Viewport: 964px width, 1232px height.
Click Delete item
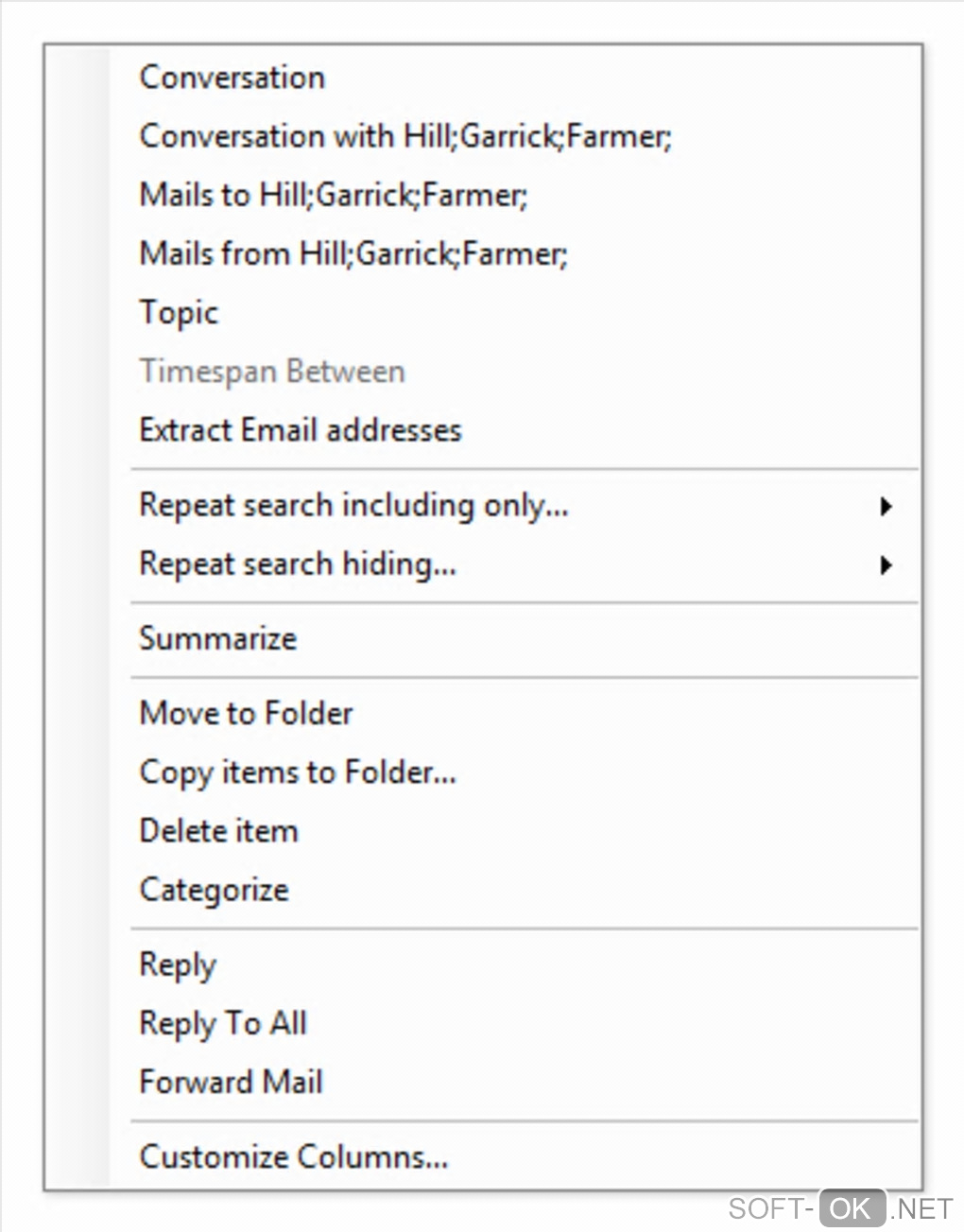pyautogui.click(x=219, y=831)
